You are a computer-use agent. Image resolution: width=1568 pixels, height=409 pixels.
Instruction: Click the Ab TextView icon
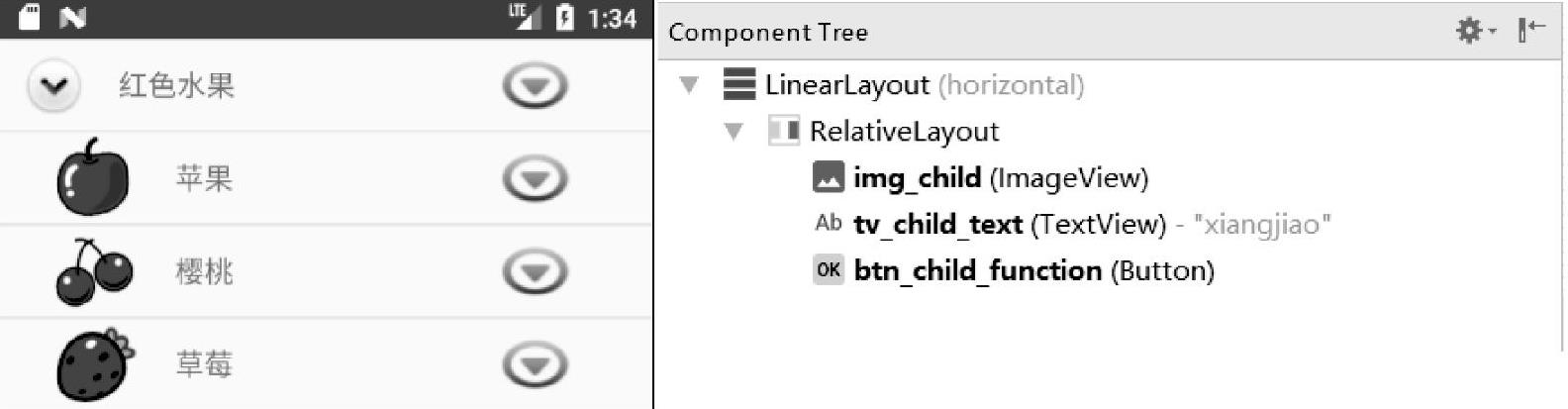tap(828, 224)
